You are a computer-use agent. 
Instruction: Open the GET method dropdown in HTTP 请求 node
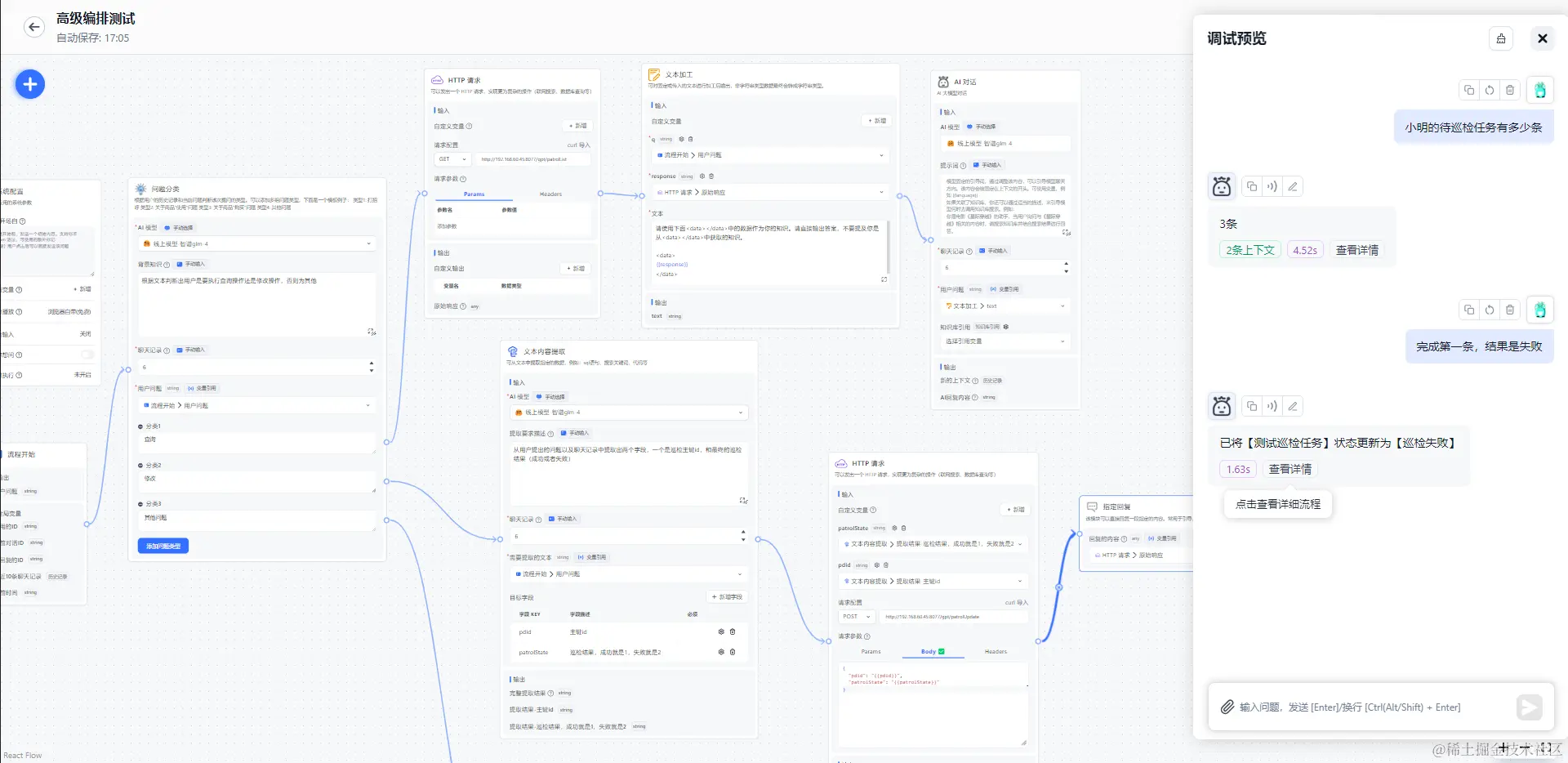tap(452, 159)
